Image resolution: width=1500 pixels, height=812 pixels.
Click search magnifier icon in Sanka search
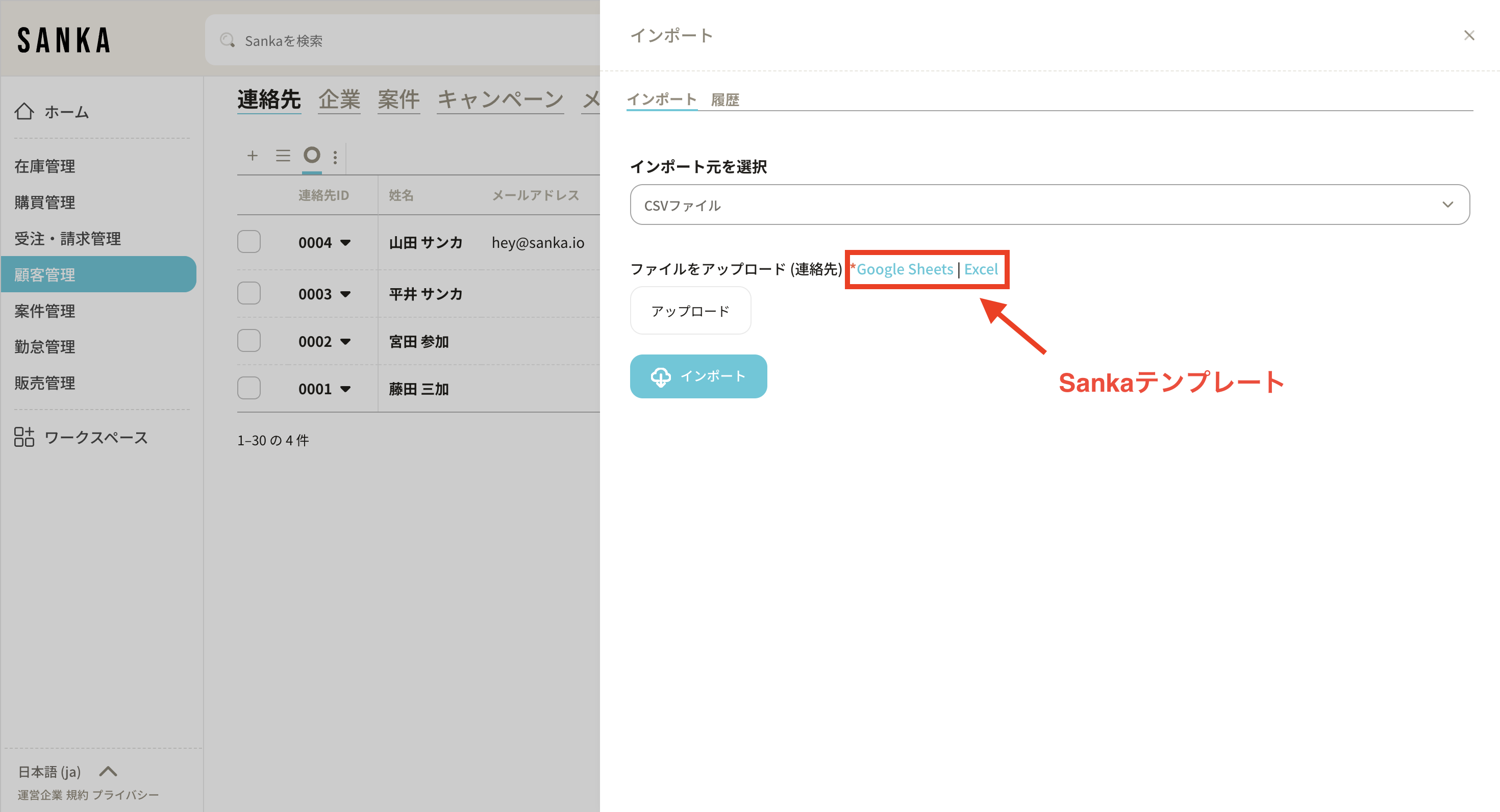[227, 40]
